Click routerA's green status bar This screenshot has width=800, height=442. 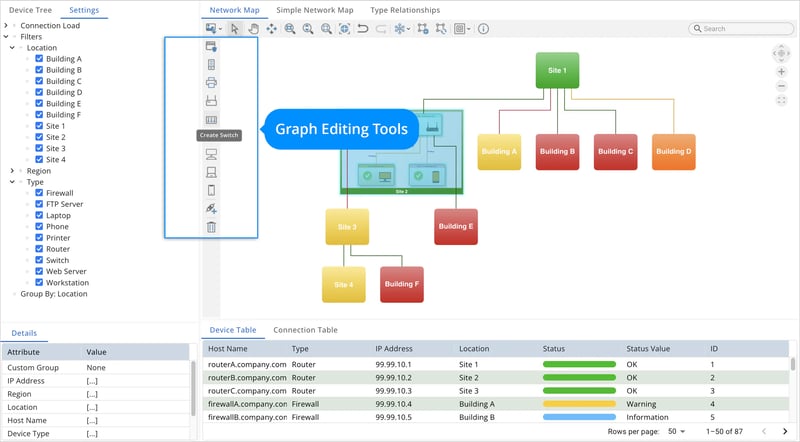(x=579, y=364)
